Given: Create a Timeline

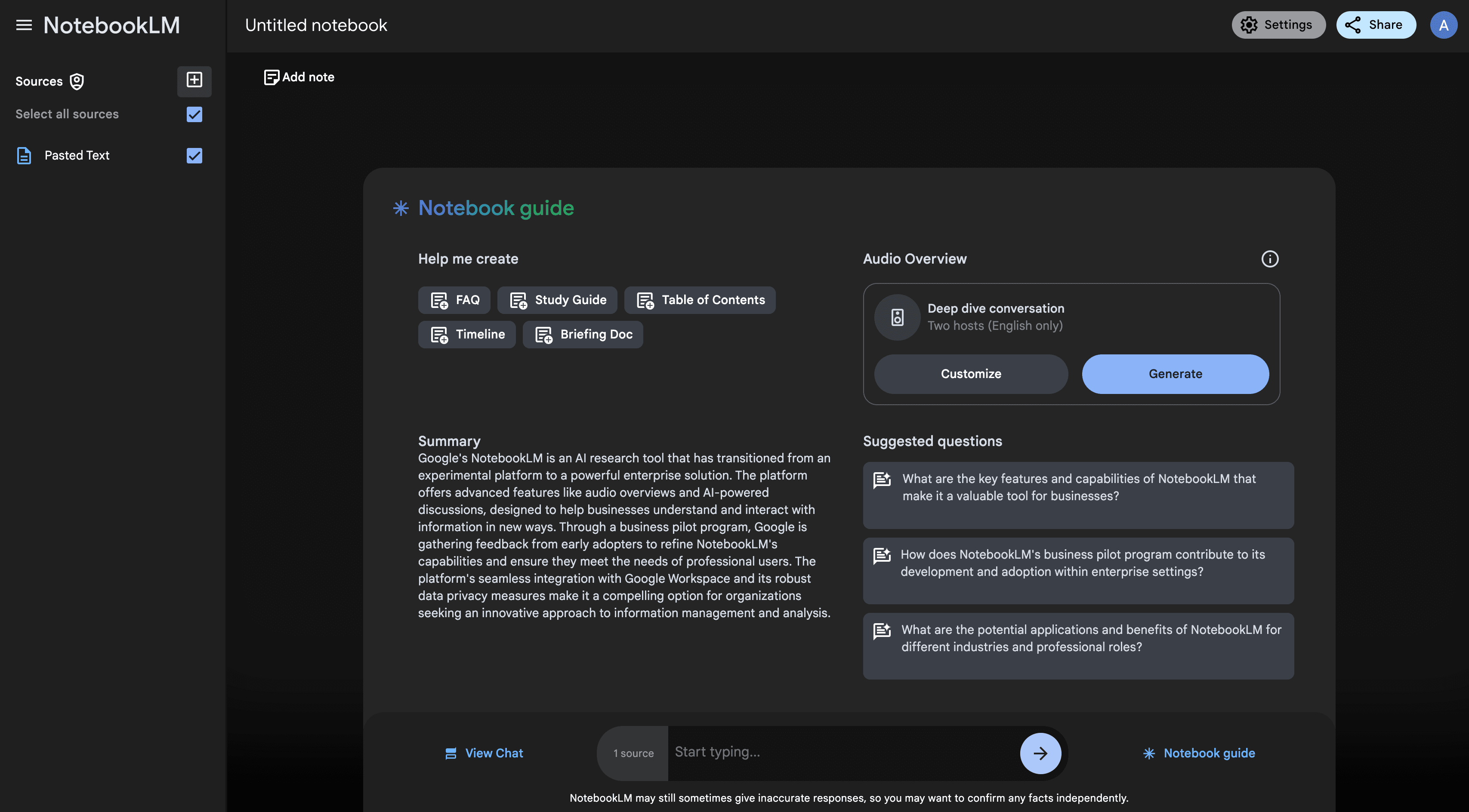Looking at the screenshot, I should click(466, 335).
